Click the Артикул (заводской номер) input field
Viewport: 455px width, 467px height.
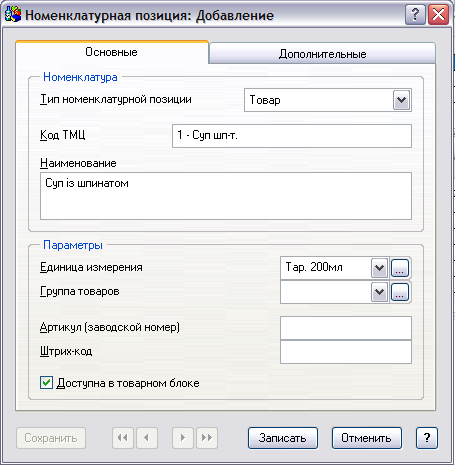point(346,328)
